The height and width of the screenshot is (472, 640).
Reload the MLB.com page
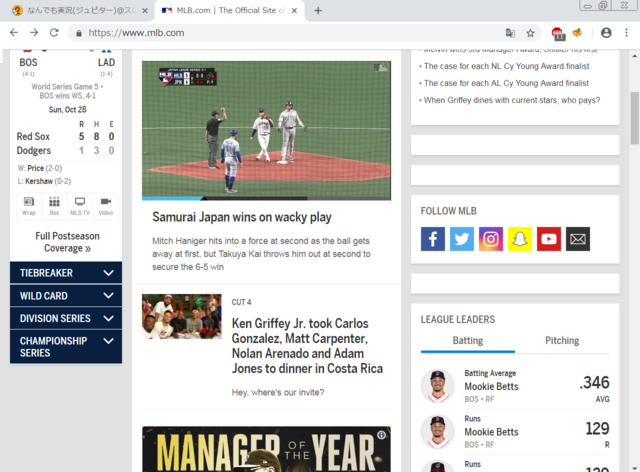click(x=54, y=33)
